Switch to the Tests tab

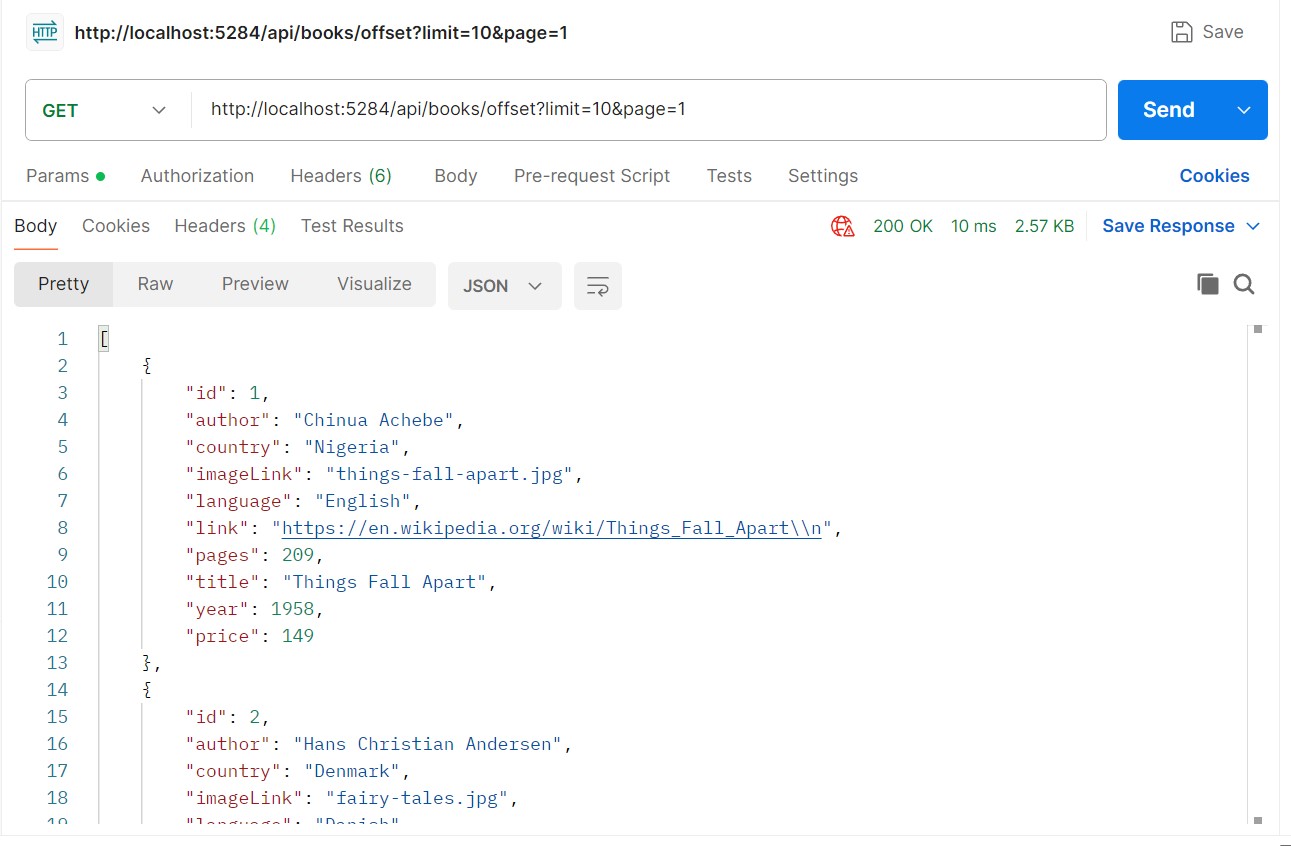[729, 176]
